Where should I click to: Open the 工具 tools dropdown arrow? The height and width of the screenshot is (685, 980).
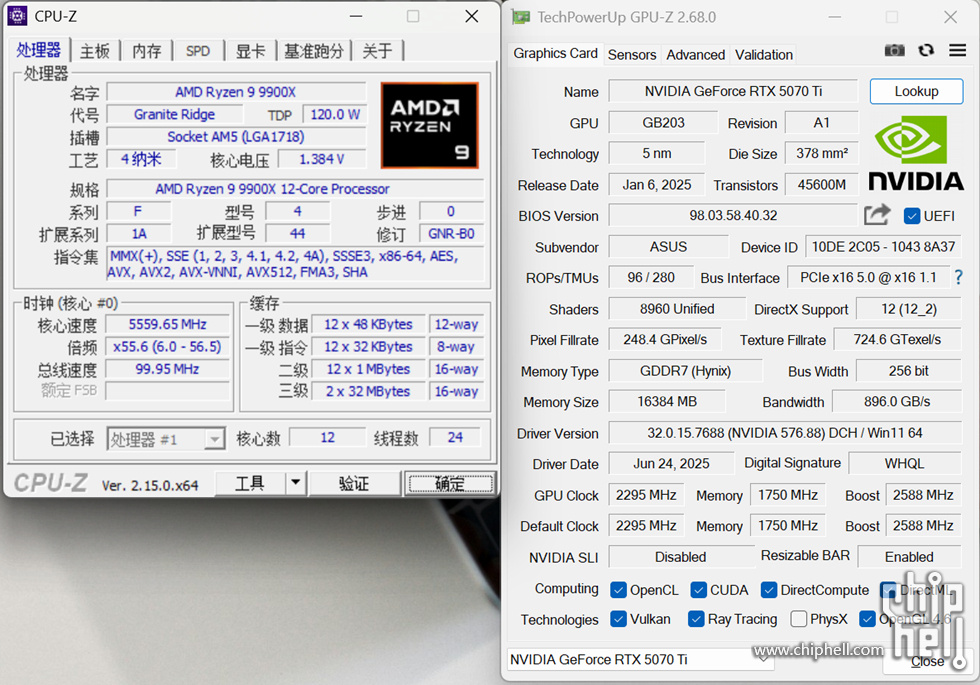pyautogui.click(x=295, y=483)
